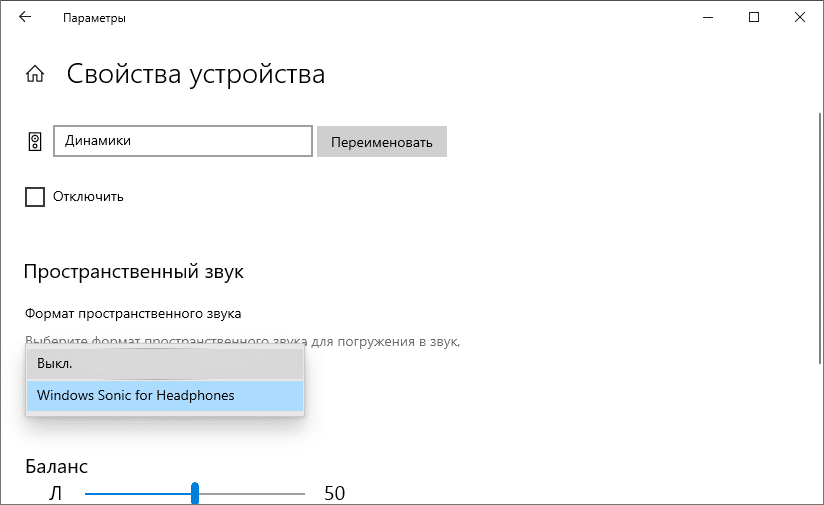Click the Отключить checkbox label text
Screen dimensions: 824x505
click(89, 196)
